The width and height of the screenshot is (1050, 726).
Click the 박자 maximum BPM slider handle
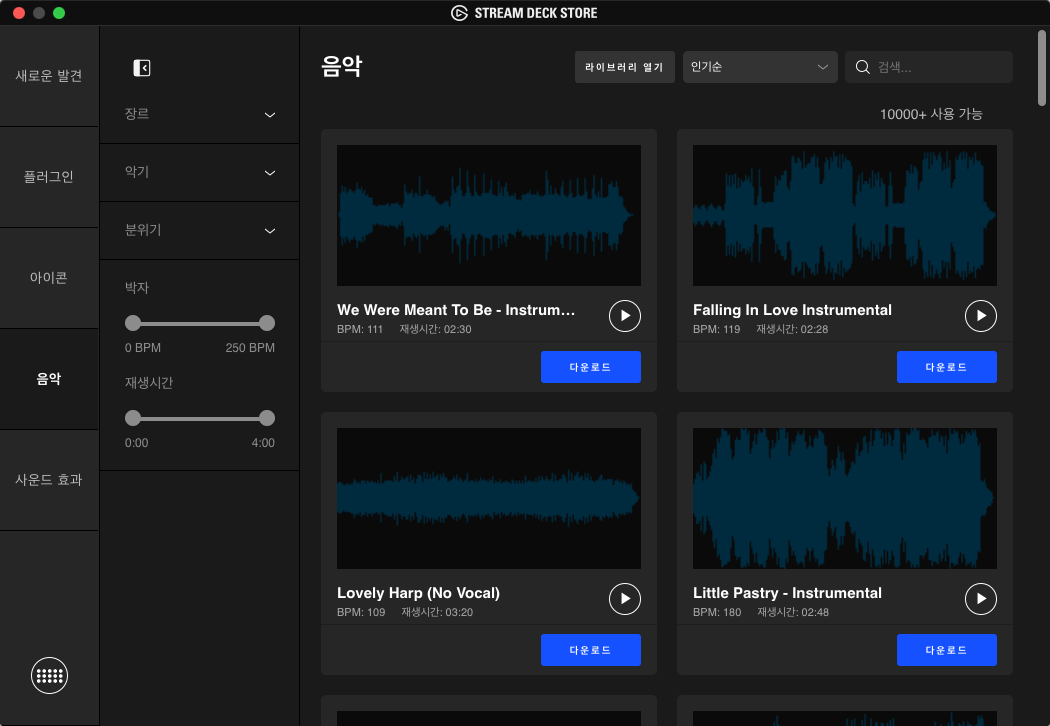coord(267,323)
